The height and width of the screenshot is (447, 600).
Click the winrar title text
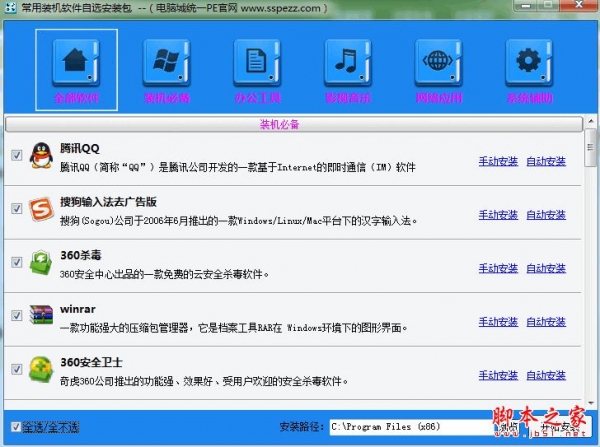(78, 309)
